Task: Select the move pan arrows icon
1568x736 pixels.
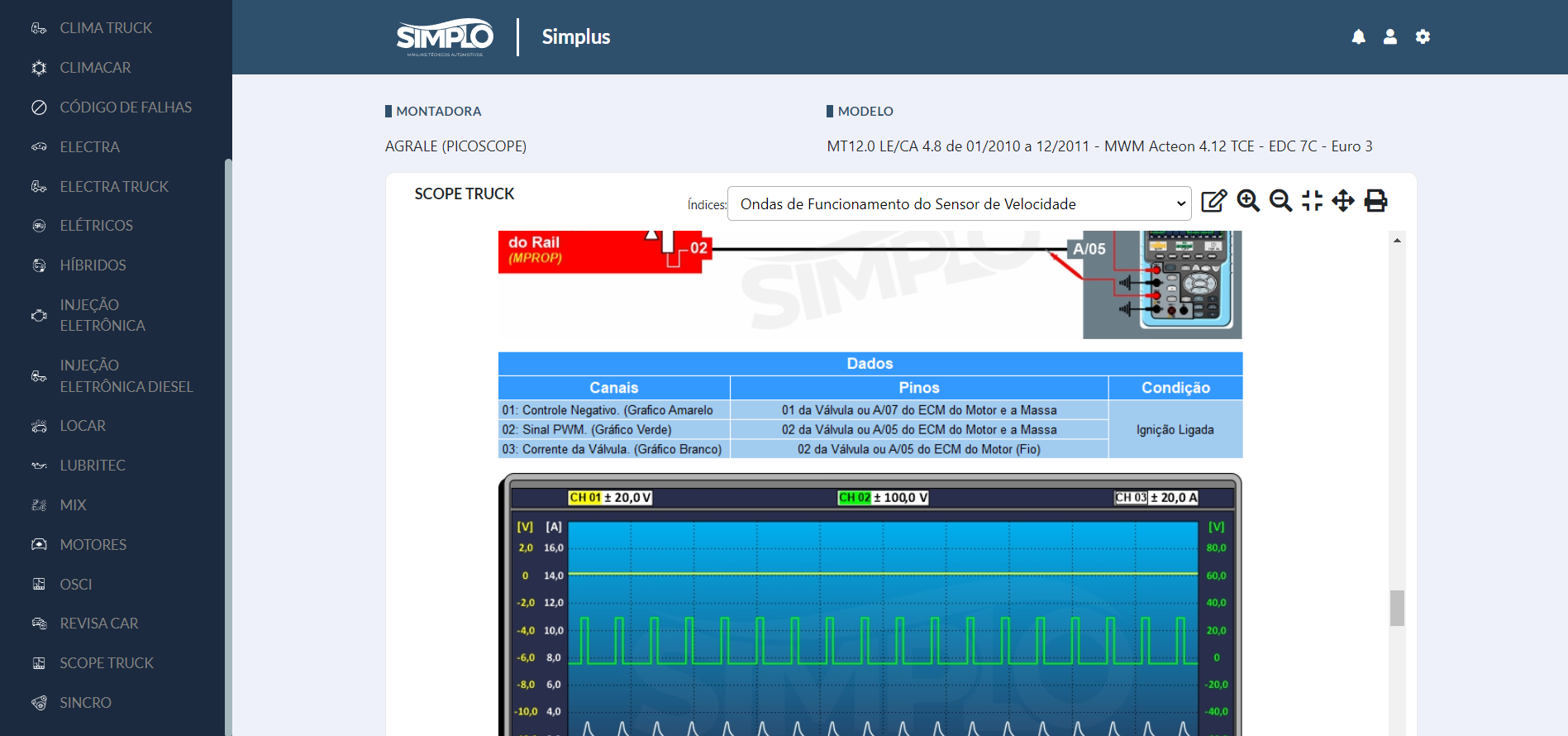Action: pos(1343,201)
